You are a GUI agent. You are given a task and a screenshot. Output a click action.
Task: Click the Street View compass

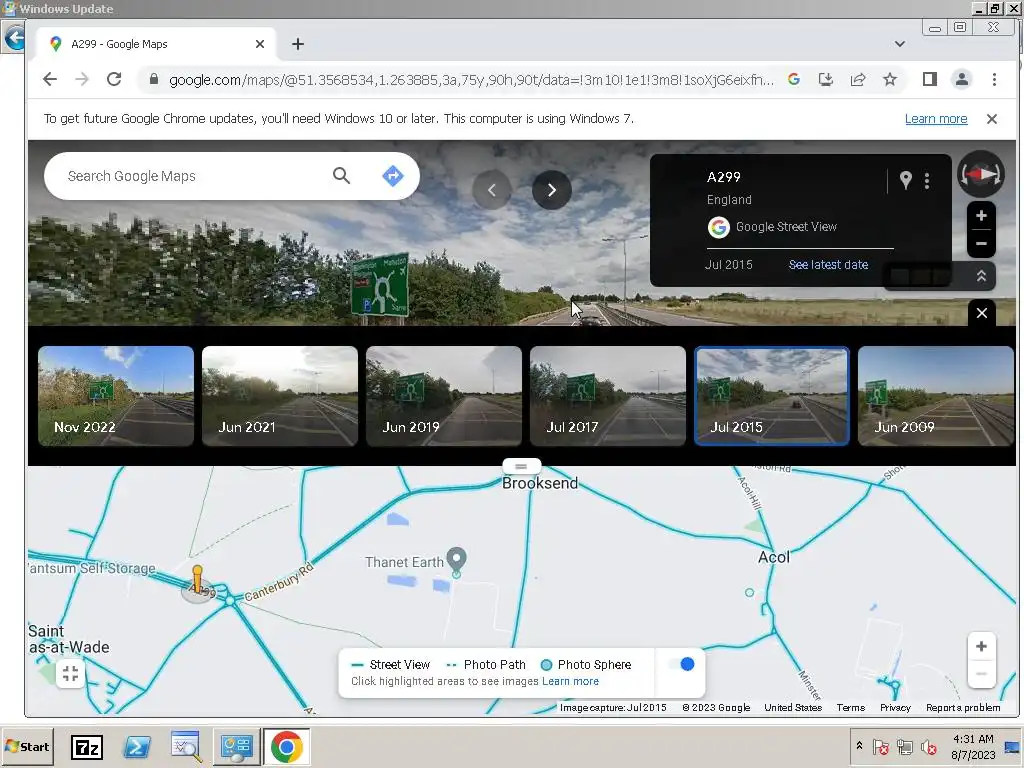981,174
